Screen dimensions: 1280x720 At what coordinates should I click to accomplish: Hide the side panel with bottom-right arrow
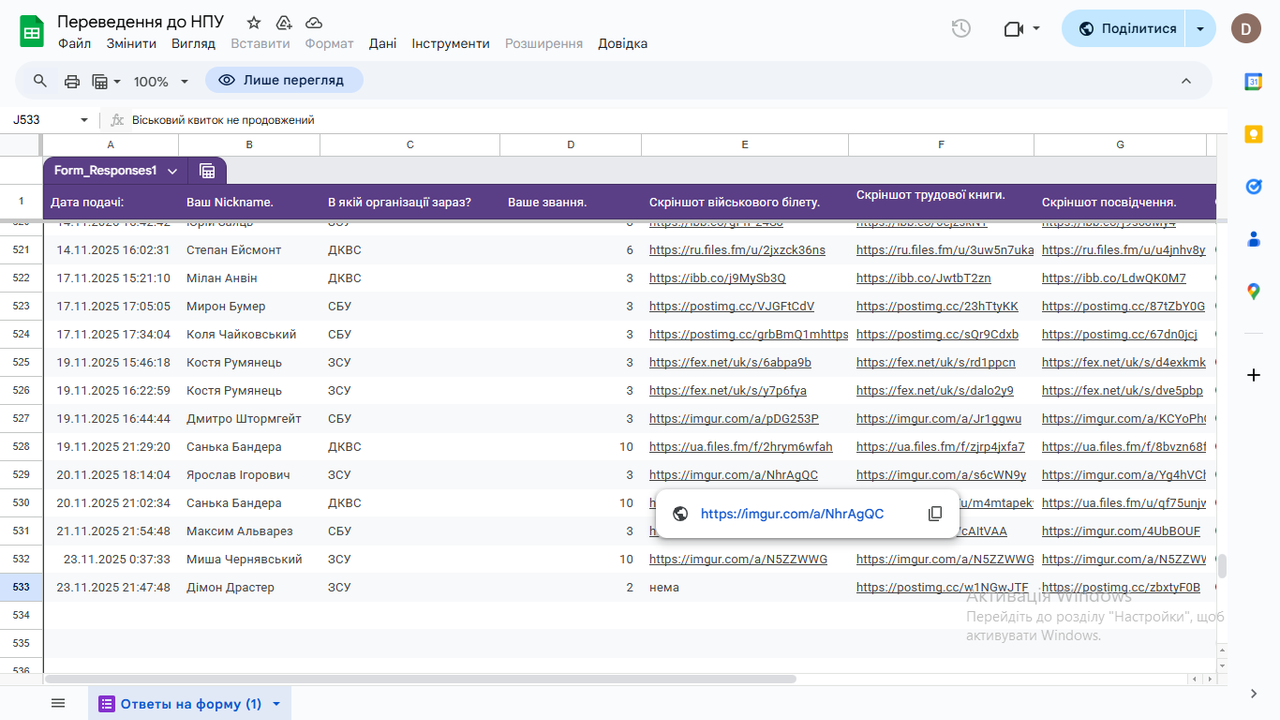click(x=1253, y=693)
